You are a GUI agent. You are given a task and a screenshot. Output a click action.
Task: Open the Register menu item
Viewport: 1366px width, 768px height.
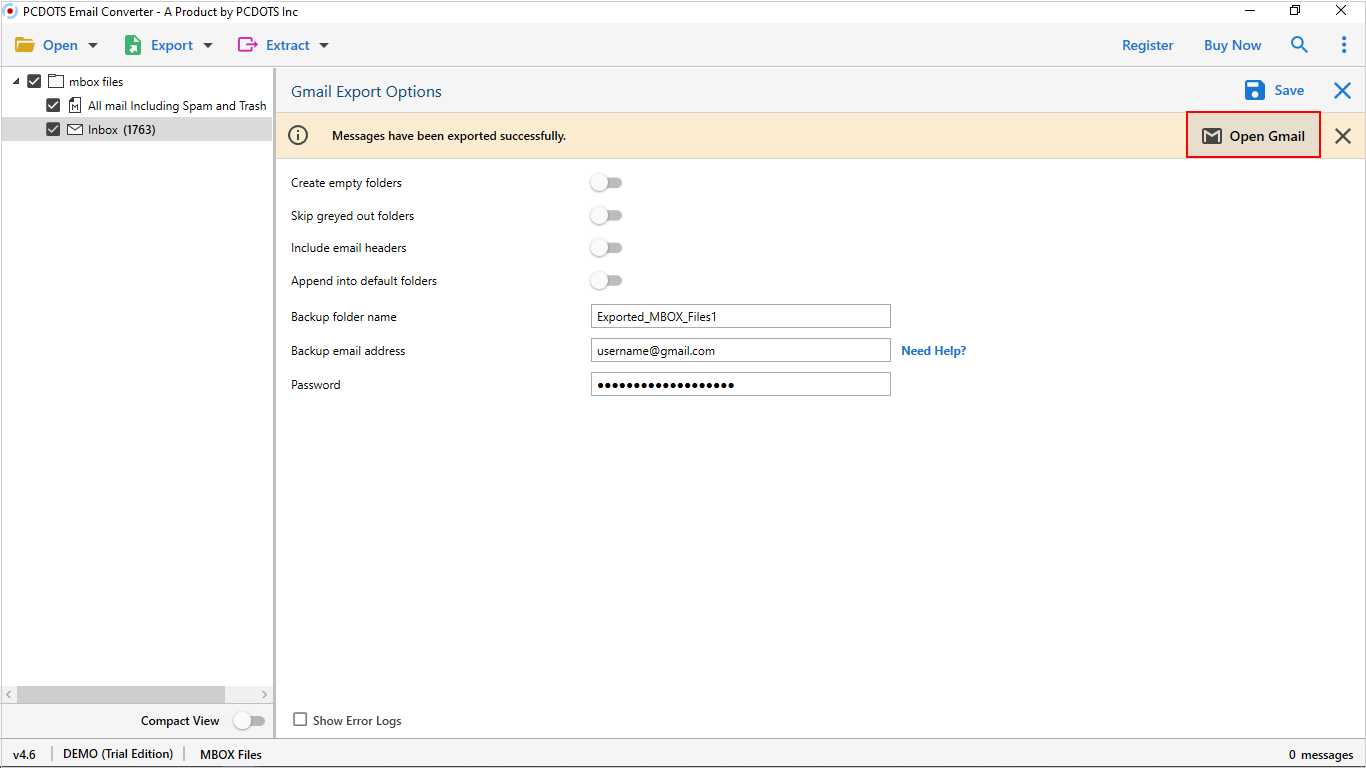(1148, 45)
